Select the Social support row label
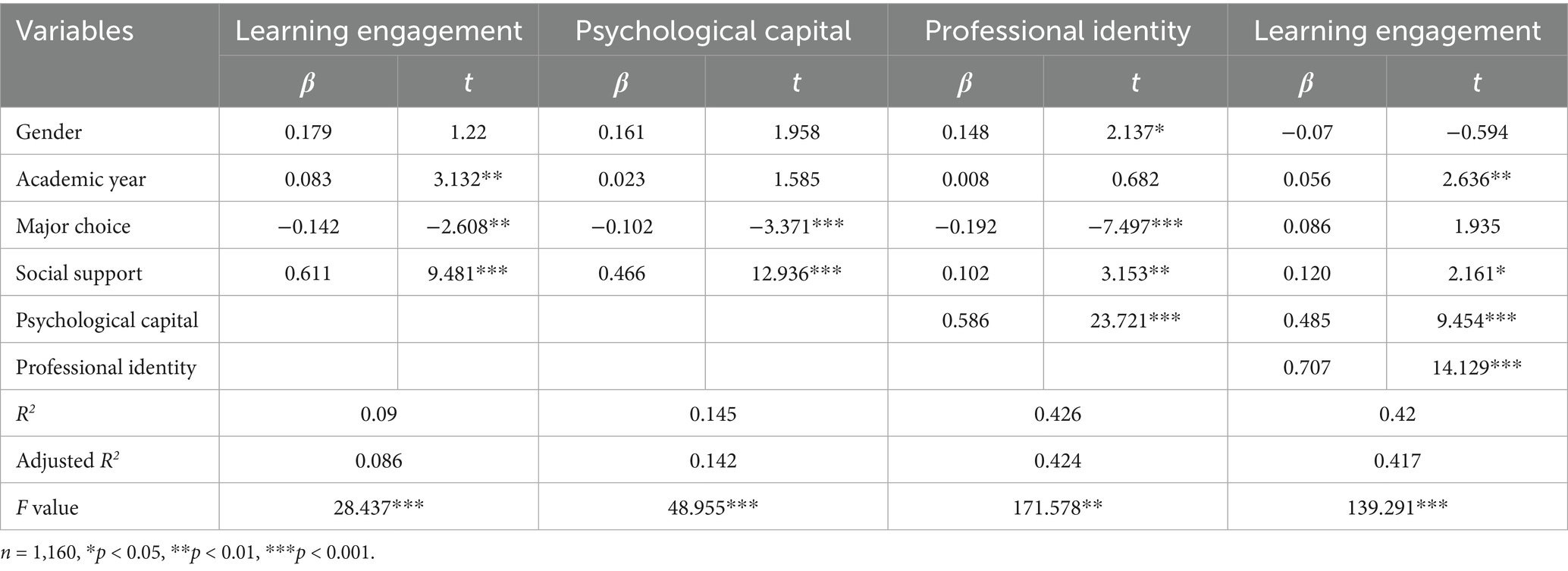Image resolution: width=1568 pixels, height=571 pixels. (79, 273)
